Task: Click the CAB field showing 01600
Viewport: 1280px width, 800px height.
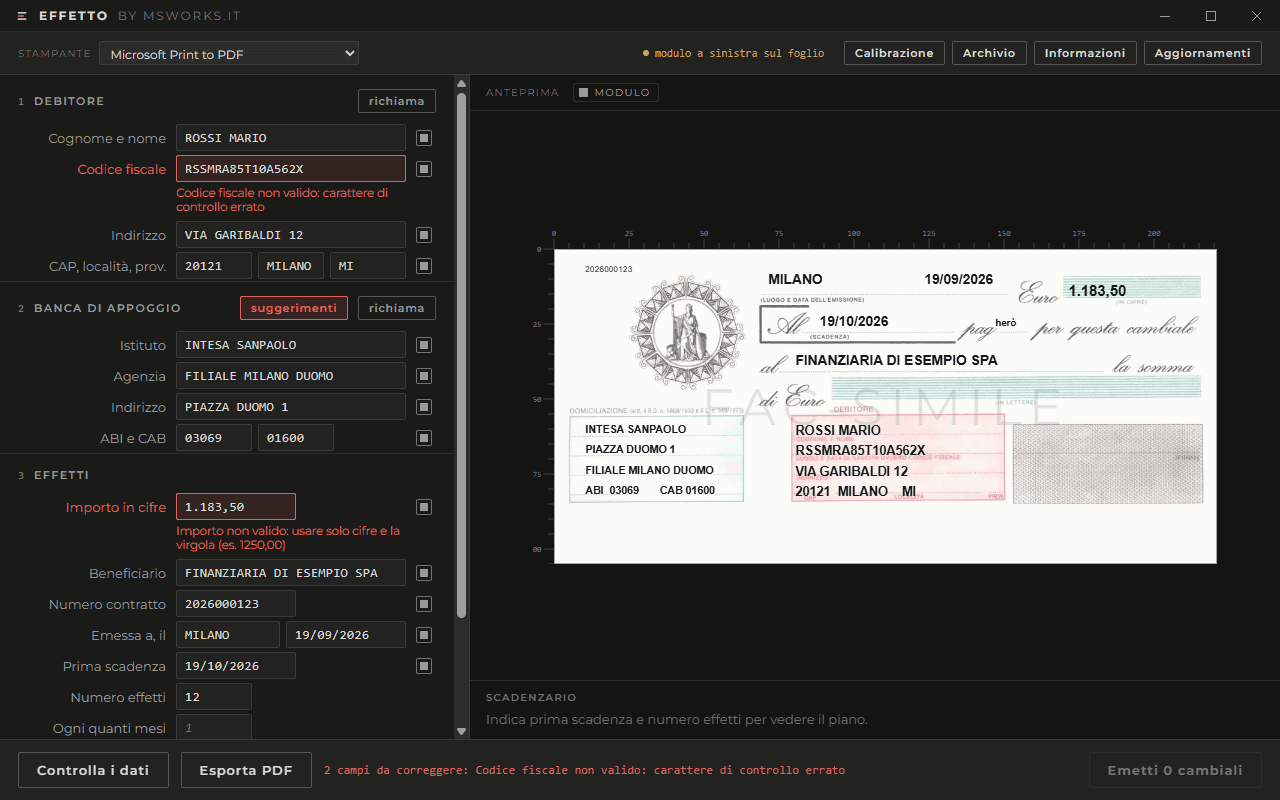Action: coord(296,438)
